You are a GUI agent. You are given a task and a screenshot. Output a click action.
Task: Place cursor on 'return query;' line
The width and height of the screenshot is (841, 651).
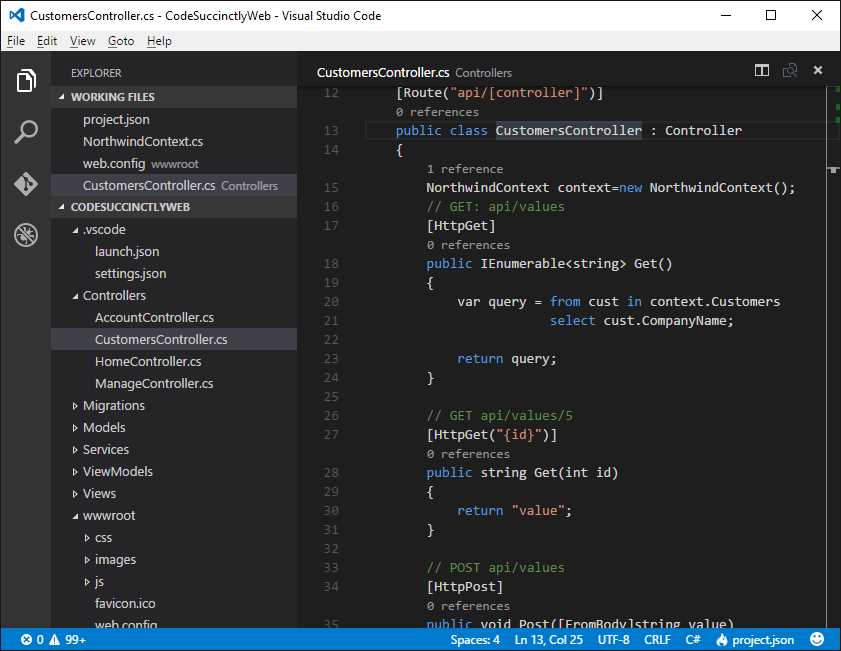tap(507, 359)
